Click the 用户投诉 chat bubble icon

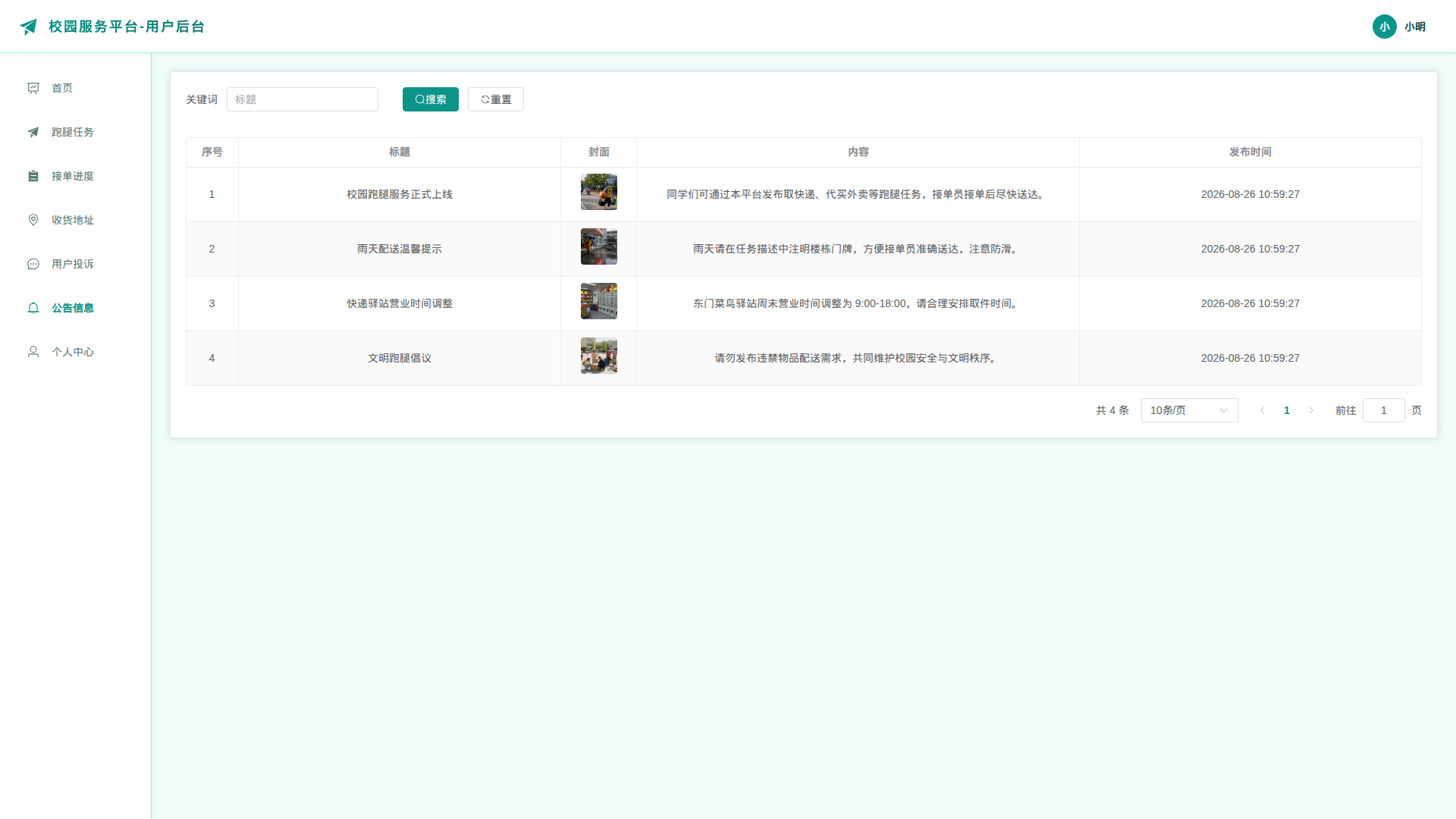(x=33, y=264)
